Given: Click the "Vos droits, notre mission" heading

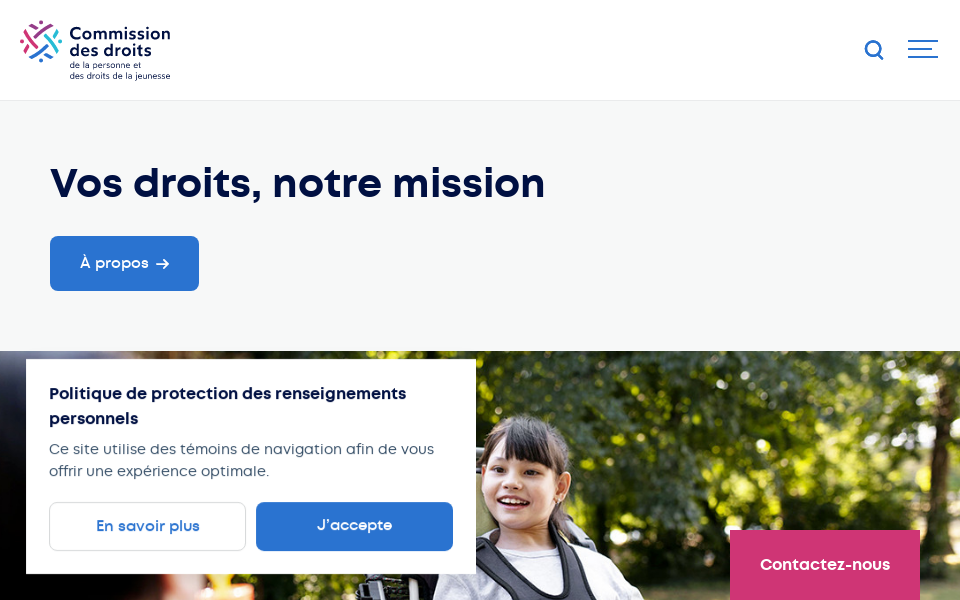Looking at the screenshot, I should pyautogui.click(x=297, y=183).
